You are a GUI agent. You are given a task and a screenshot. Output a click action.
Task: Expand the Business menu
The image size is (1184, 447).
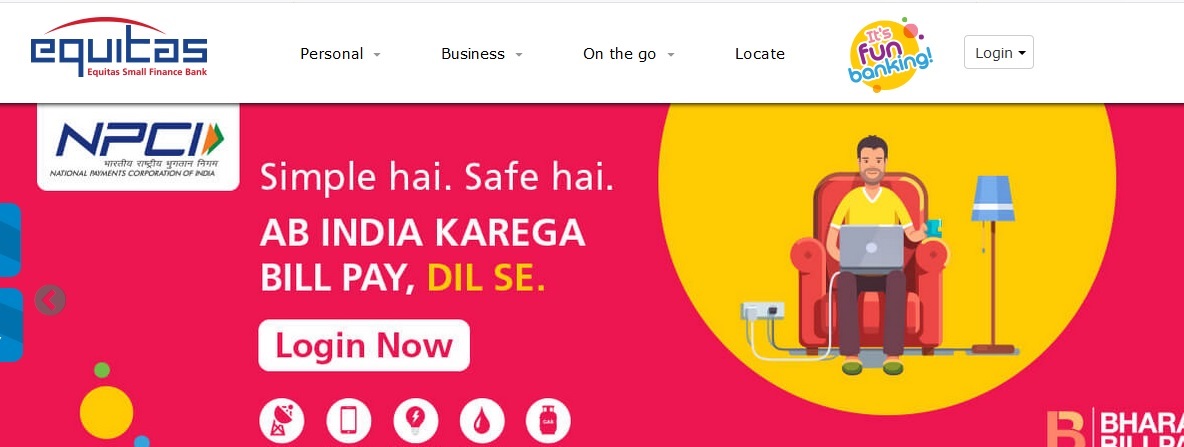482,54
